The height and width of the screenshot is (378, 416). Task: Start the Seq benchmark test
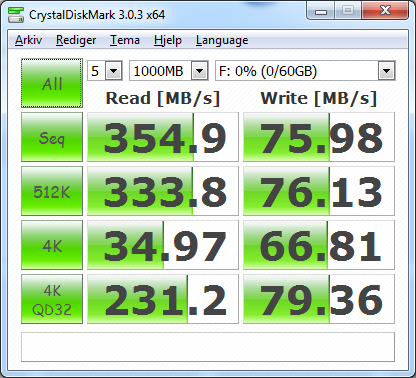click(52, 137)
